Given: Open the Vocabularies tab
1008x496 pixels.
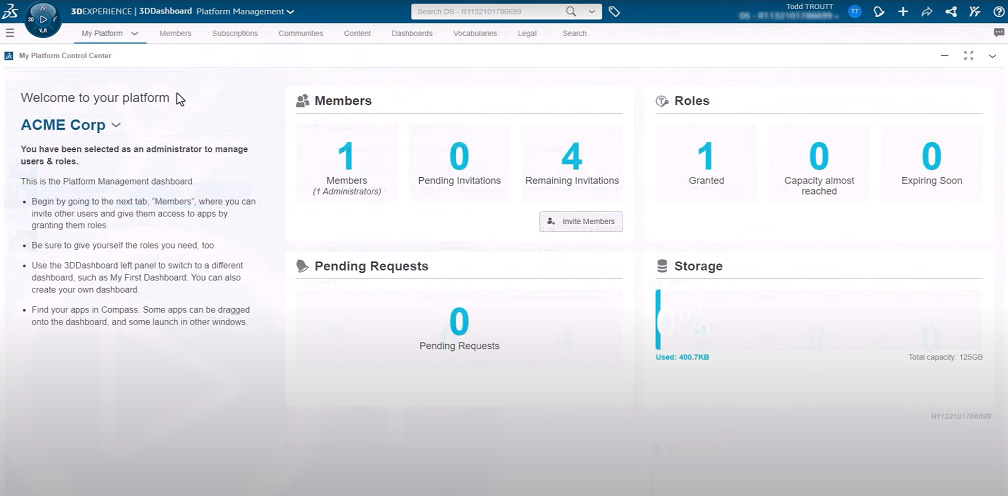Looking at the screenshot, I should click(475, 33).
